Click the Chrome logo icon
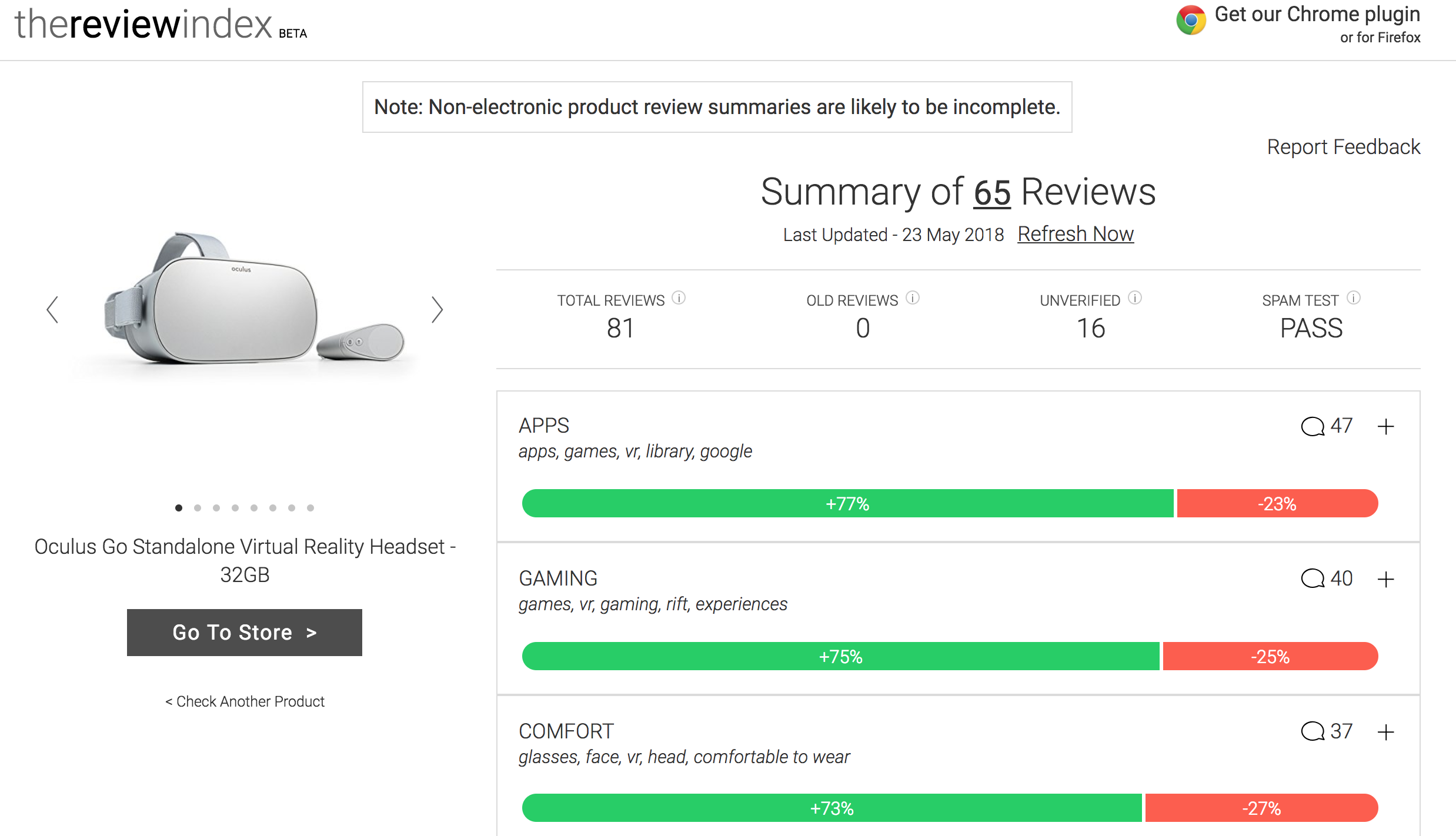The width and height of the screenshot is (1456, 836). [x=1191, y=21]
